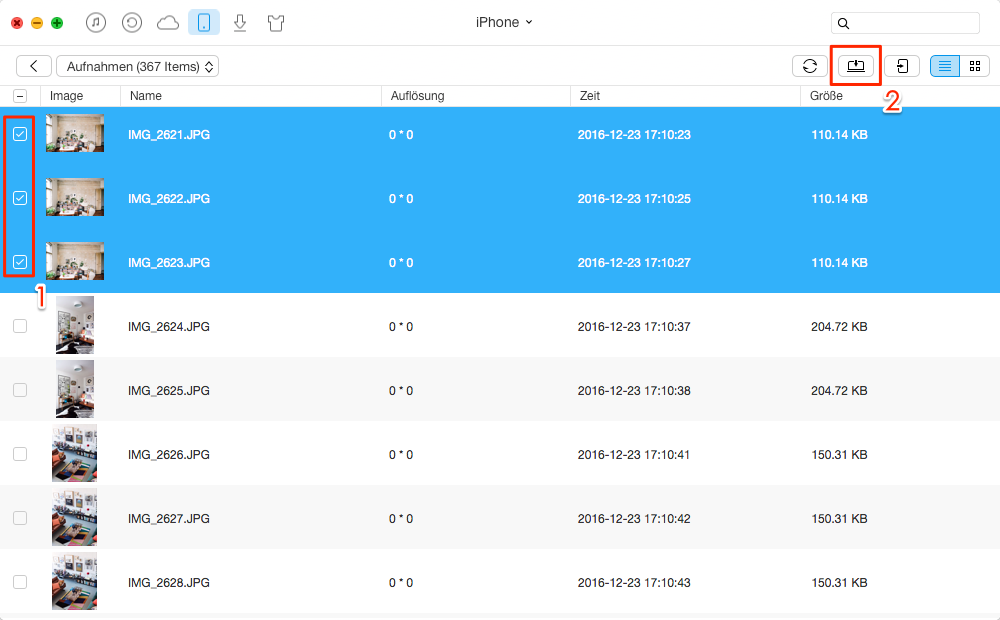Switch to grid thumbnail view

point(974,66)
